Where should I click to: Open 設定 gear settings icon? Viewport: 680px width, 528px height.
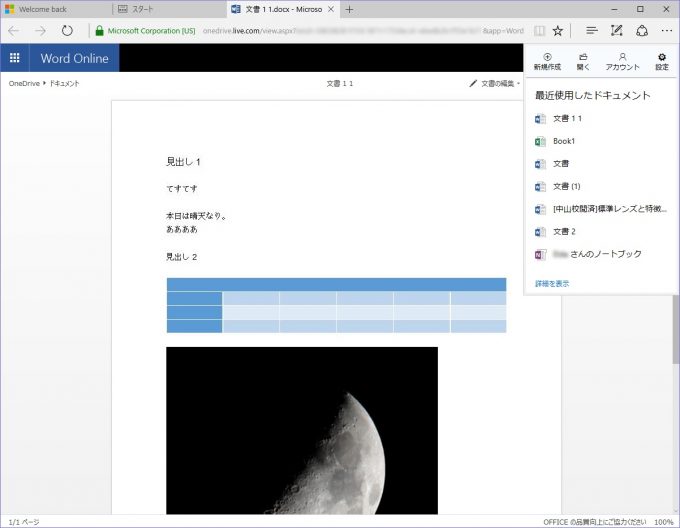tap(662, 62)
